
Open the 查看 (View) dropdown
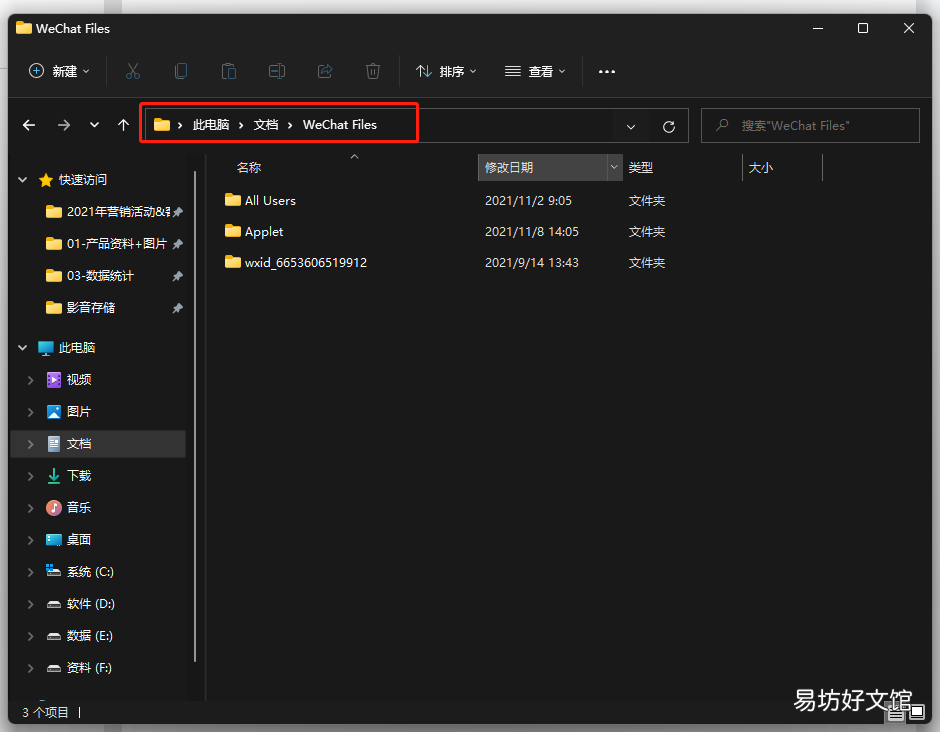[535, 71]
